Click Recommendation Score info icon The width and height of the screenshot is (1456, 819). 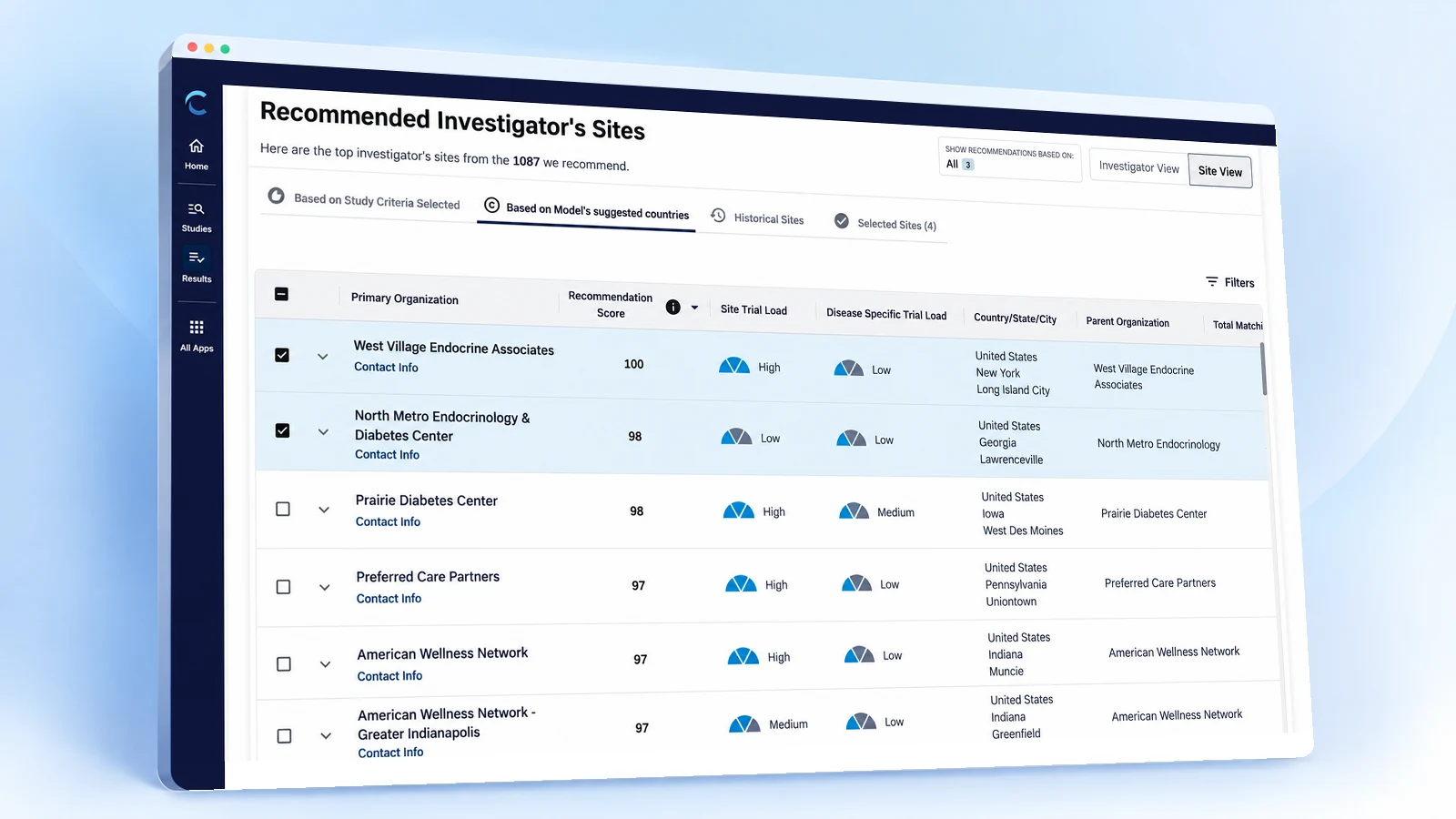[x=672, y=307]
